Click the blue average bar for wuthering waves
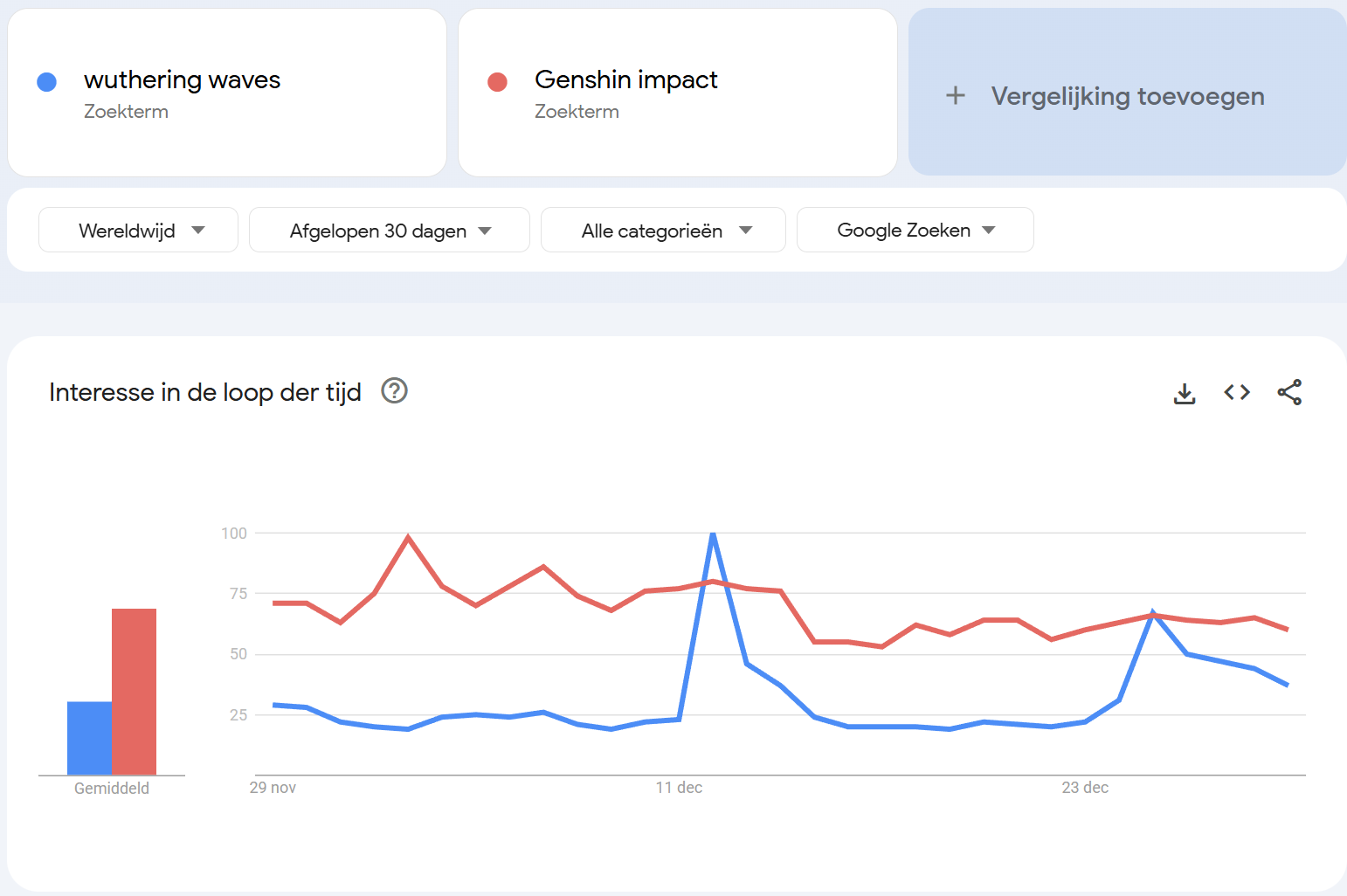 [89, 738]
